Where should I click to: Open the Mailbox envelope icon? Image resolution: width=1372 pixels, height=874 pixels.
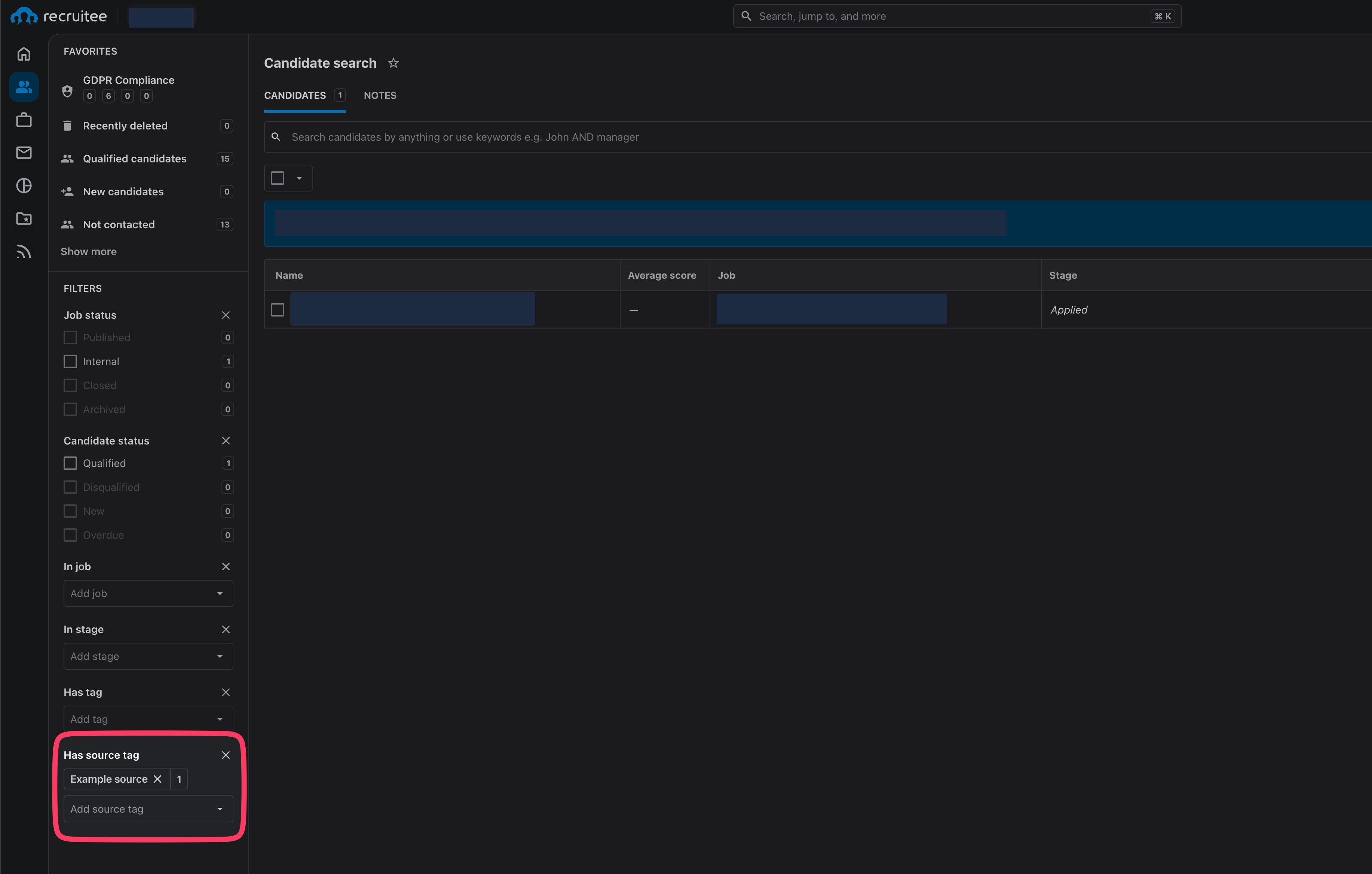(23, 153)
